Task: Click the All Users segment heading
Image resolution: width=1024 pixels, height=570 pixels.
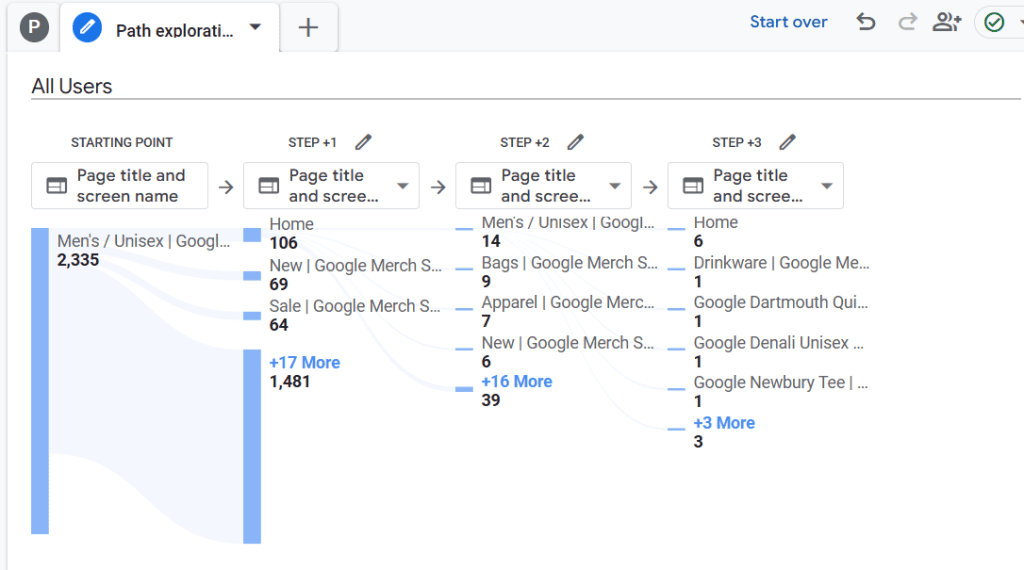Action: [x=72, y=86]
